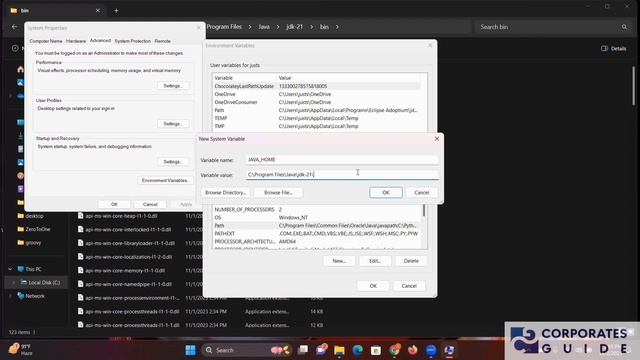Click Program Files in the address breadcrumb
This screenshot has width=640, height=360.
pyautogui.click(x=224, y=27)
